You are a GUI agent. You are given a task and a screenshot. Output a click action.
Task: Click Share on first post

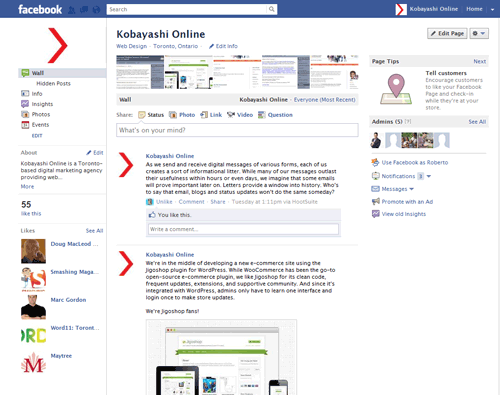click(218, 202)
